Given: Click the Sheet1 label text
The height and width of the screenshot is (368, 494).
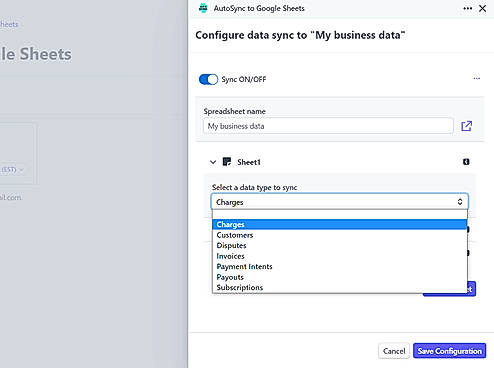Looking at the screenshot, I should (249, 162).
